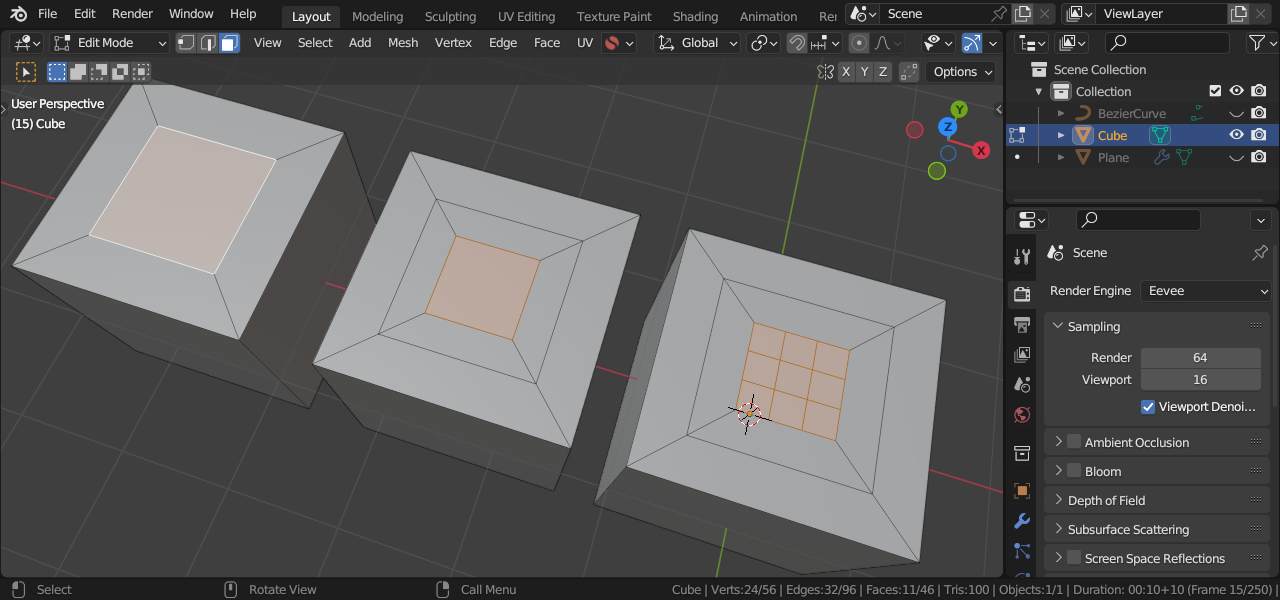This screenshot has width=1280, height=600.
Task: Open the outliner filter dropdown
Action: coord(1262,43)
